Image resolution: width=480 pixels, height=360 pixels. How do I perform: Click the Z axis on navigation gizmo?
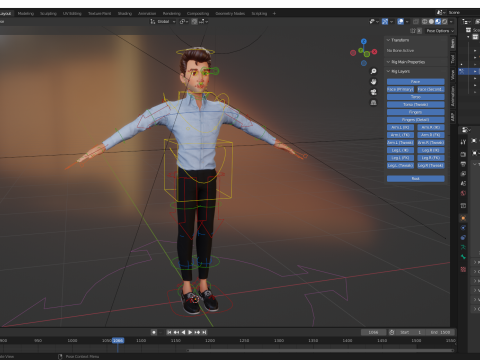coord(364,41)
